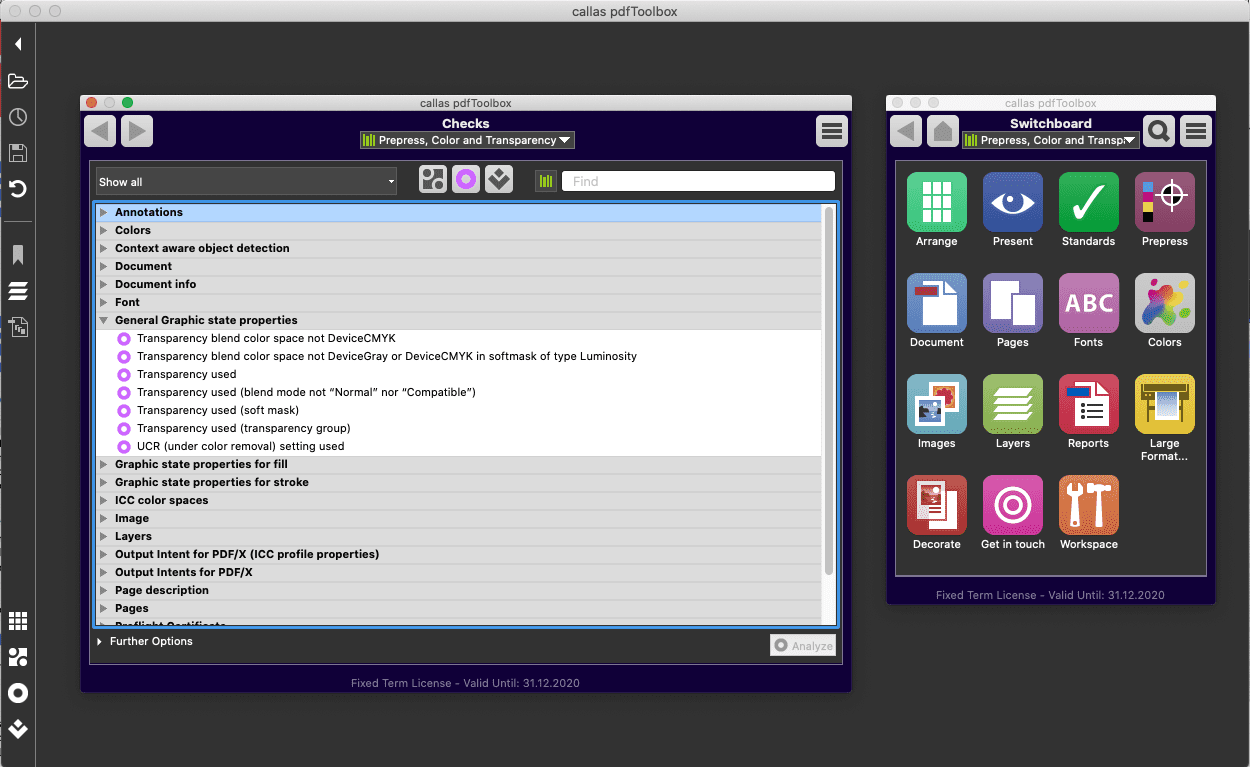Expand the Layers category in checks list
The width and height of the screenshot is (1250, 767).
click(x=103, y=536)
